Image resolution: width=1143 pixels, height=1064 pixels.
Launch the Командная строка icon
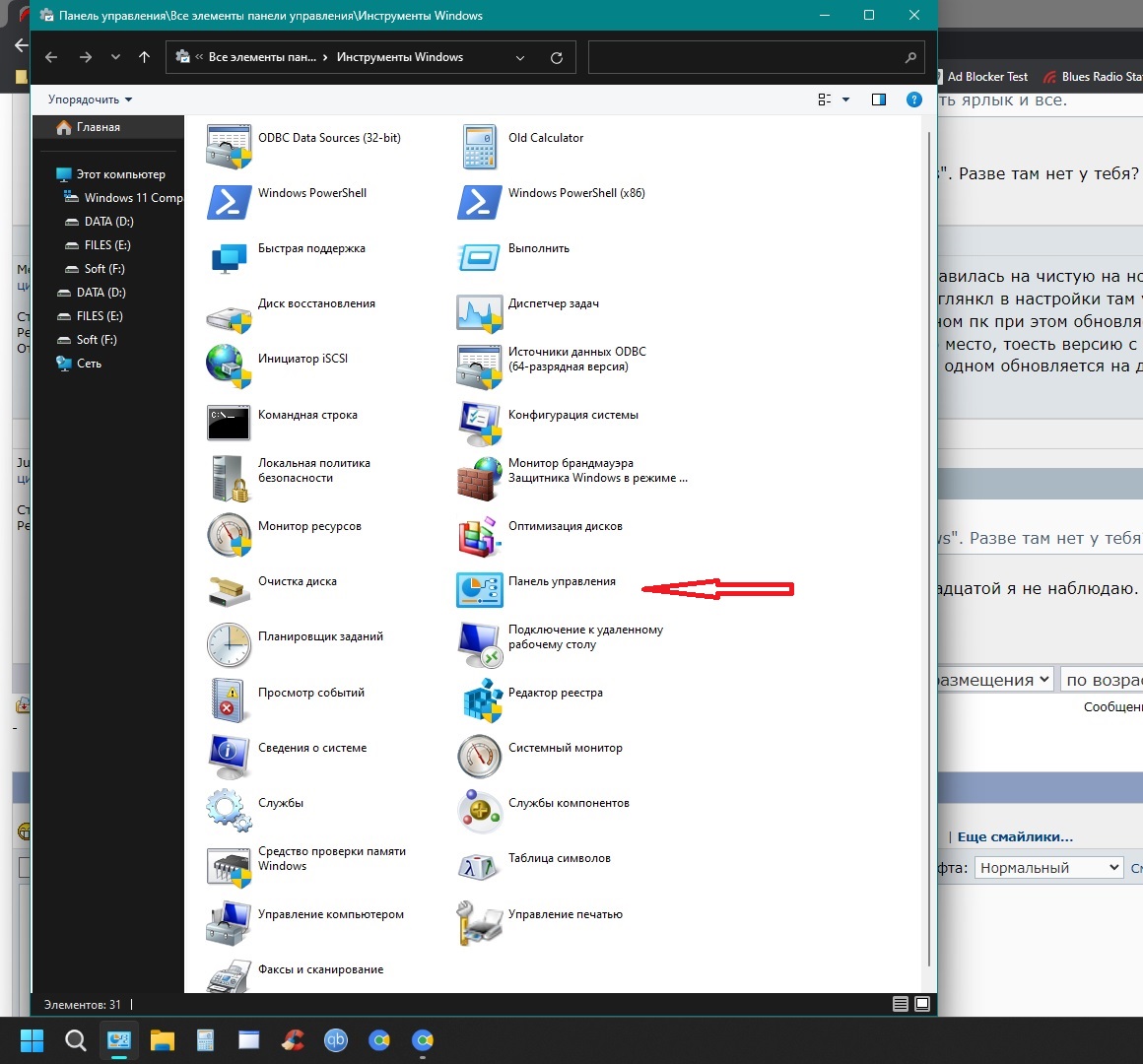tap(229, 423)
